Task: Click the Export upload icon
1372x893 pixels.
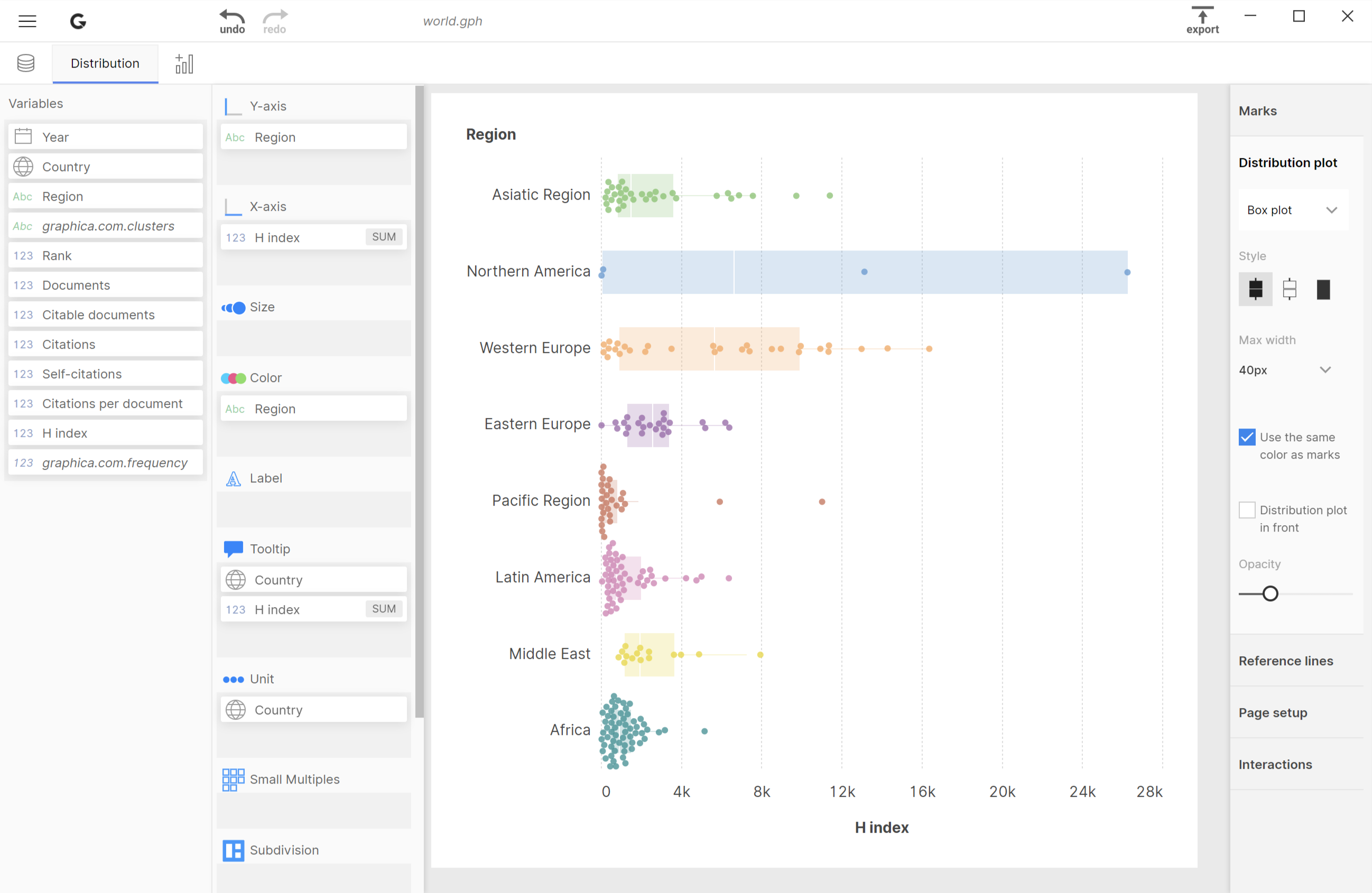Action: point(1202,15)
